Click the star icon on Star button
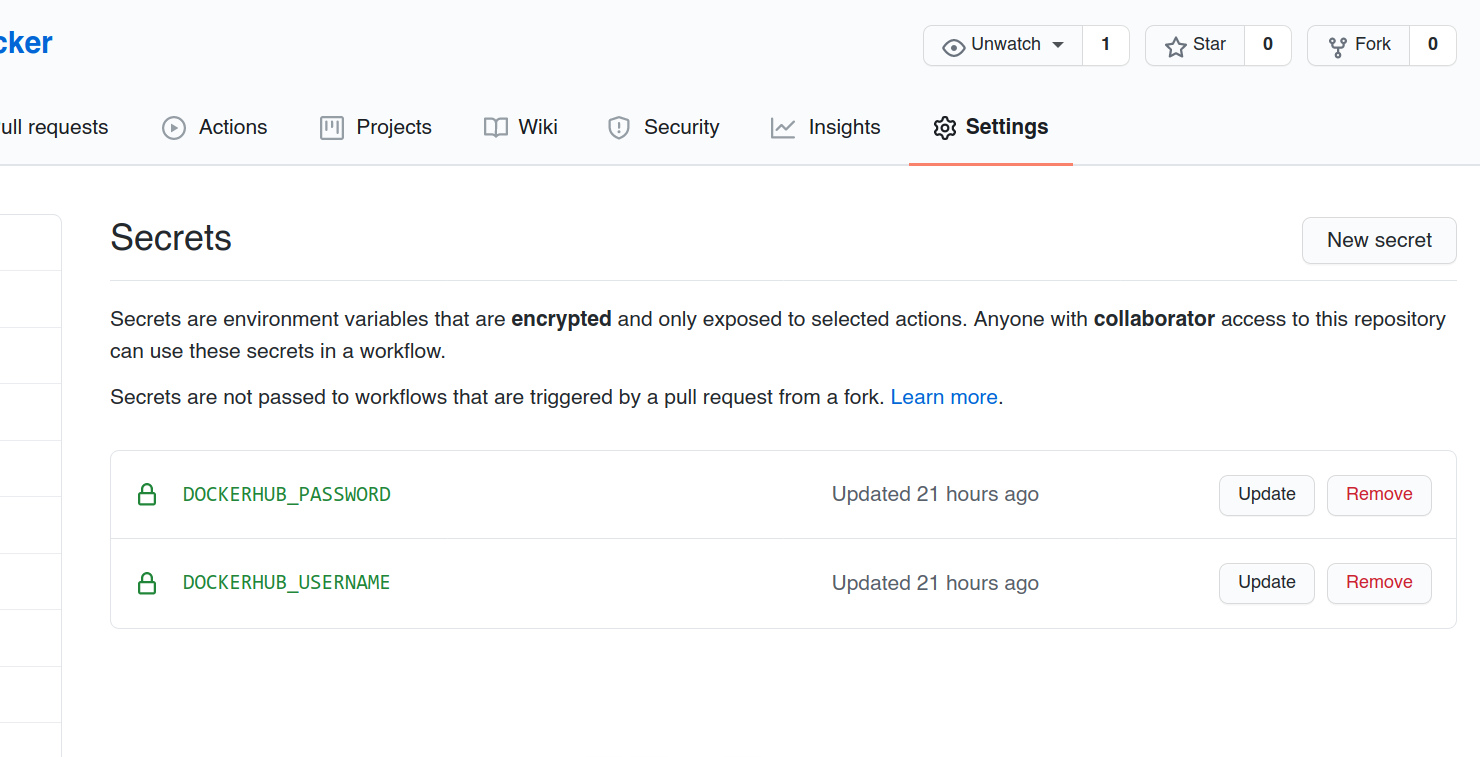The image size is (1480, 757). tap(1176, 46)
